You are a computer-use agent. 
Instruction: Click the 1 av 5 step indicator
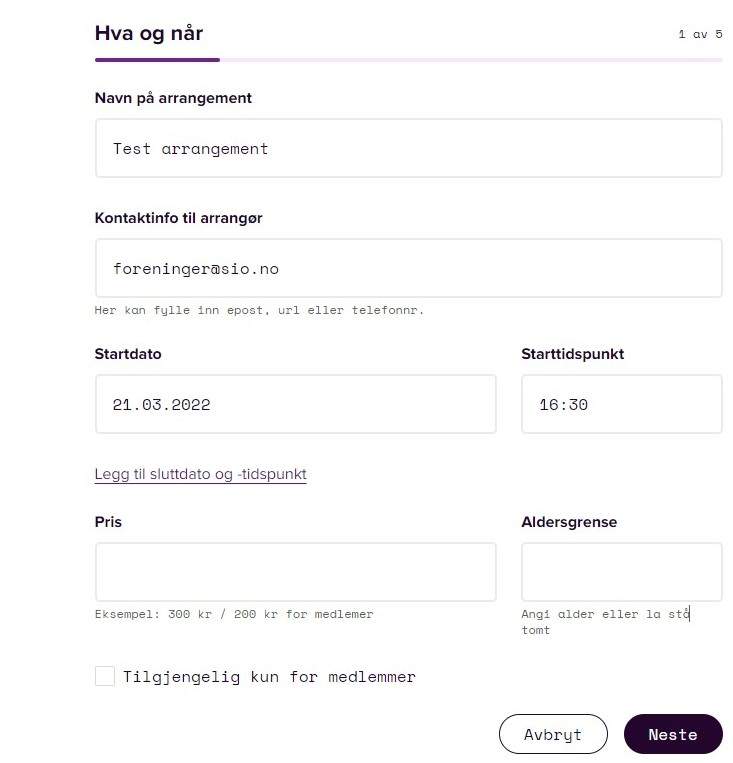click(x=700, y=34)
